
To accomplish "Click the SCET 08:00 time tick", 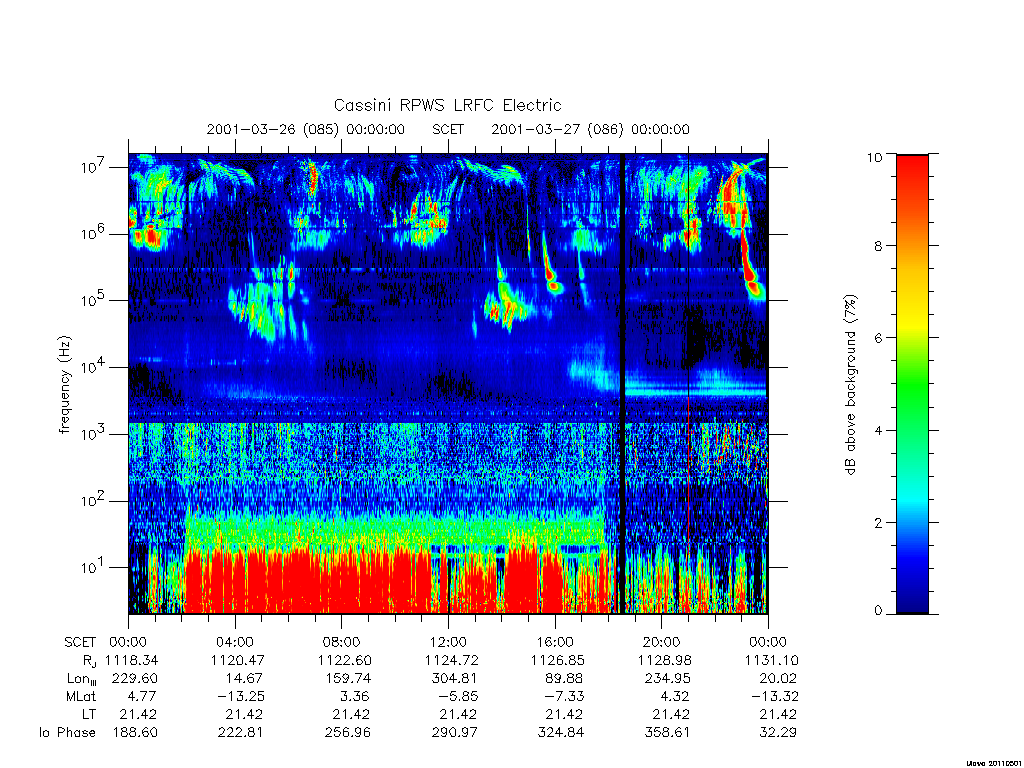I will point(342,642).
